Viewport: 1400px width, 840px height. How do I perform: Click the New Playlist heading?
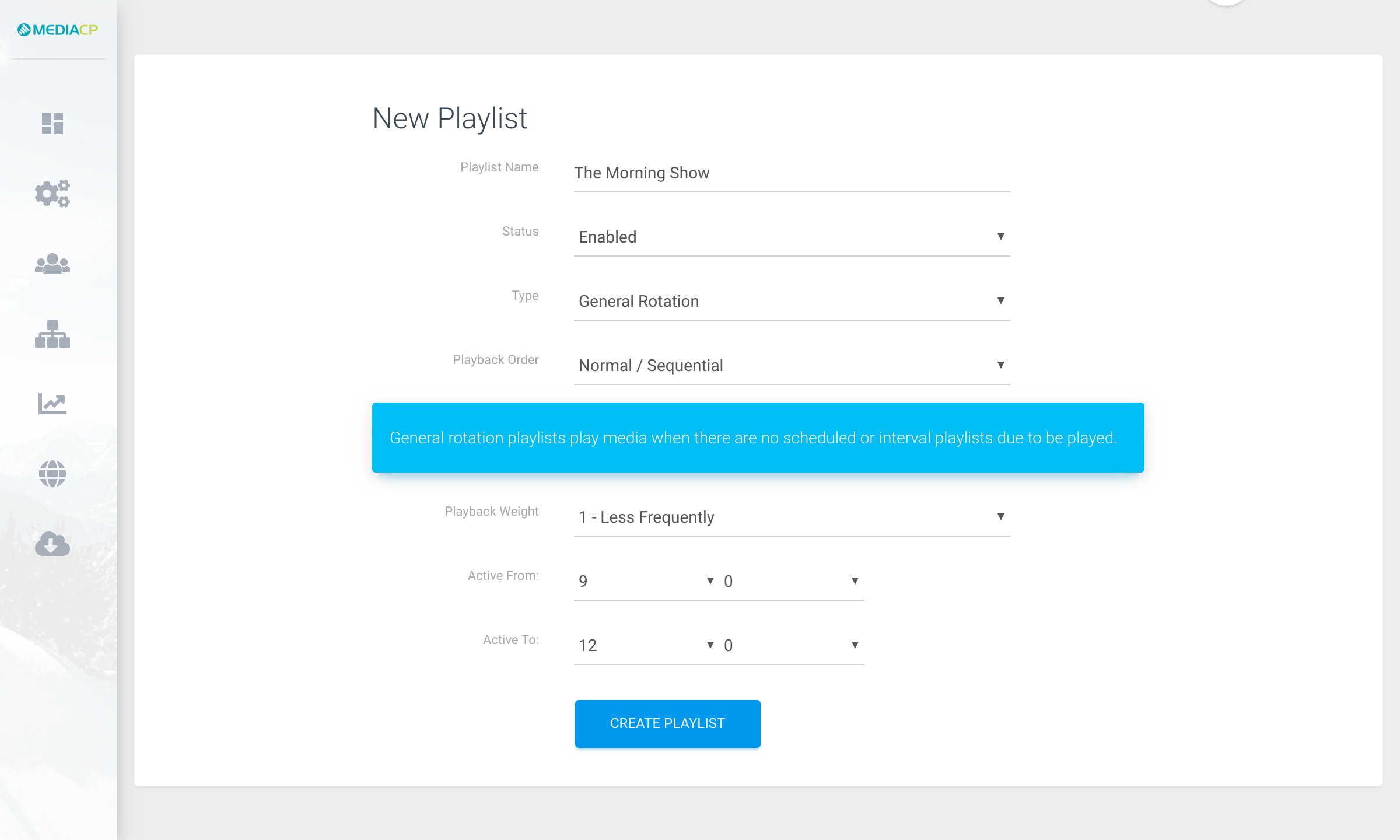tap(450, 118)
